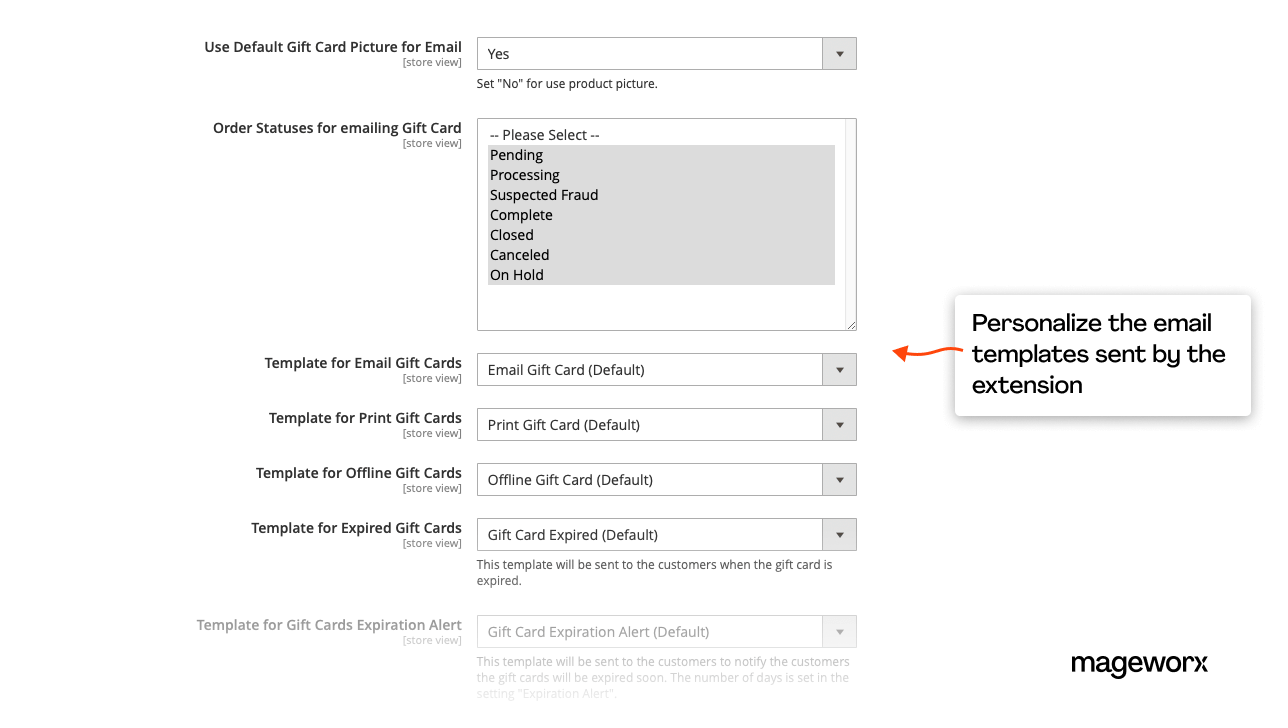Choose On Hold in status list
The height and width of the screenshot is (728, 1288).
(x=517, y=275)
